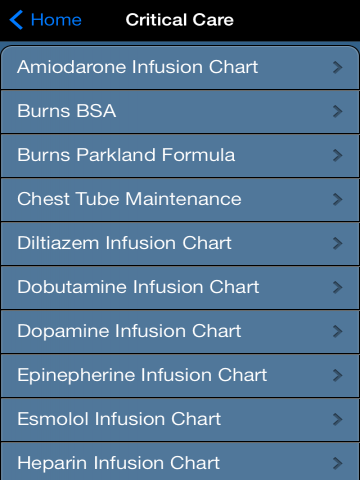Screen dimensions: 360x480
Task: Tap the arrow icon next to Burns BSA
Action: [337, 111]
